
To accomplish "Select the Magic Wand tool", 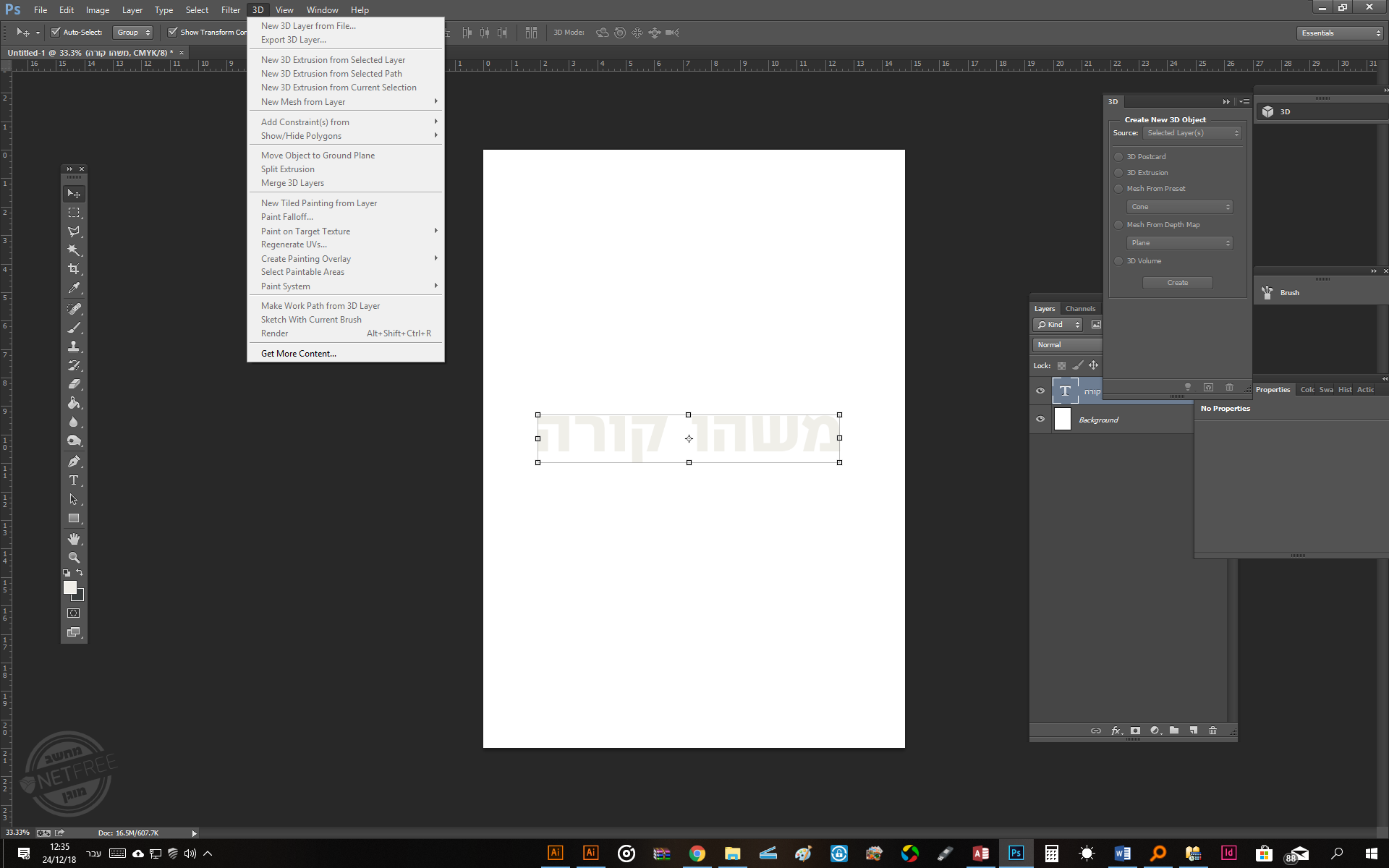I will (x=74, y=250).
